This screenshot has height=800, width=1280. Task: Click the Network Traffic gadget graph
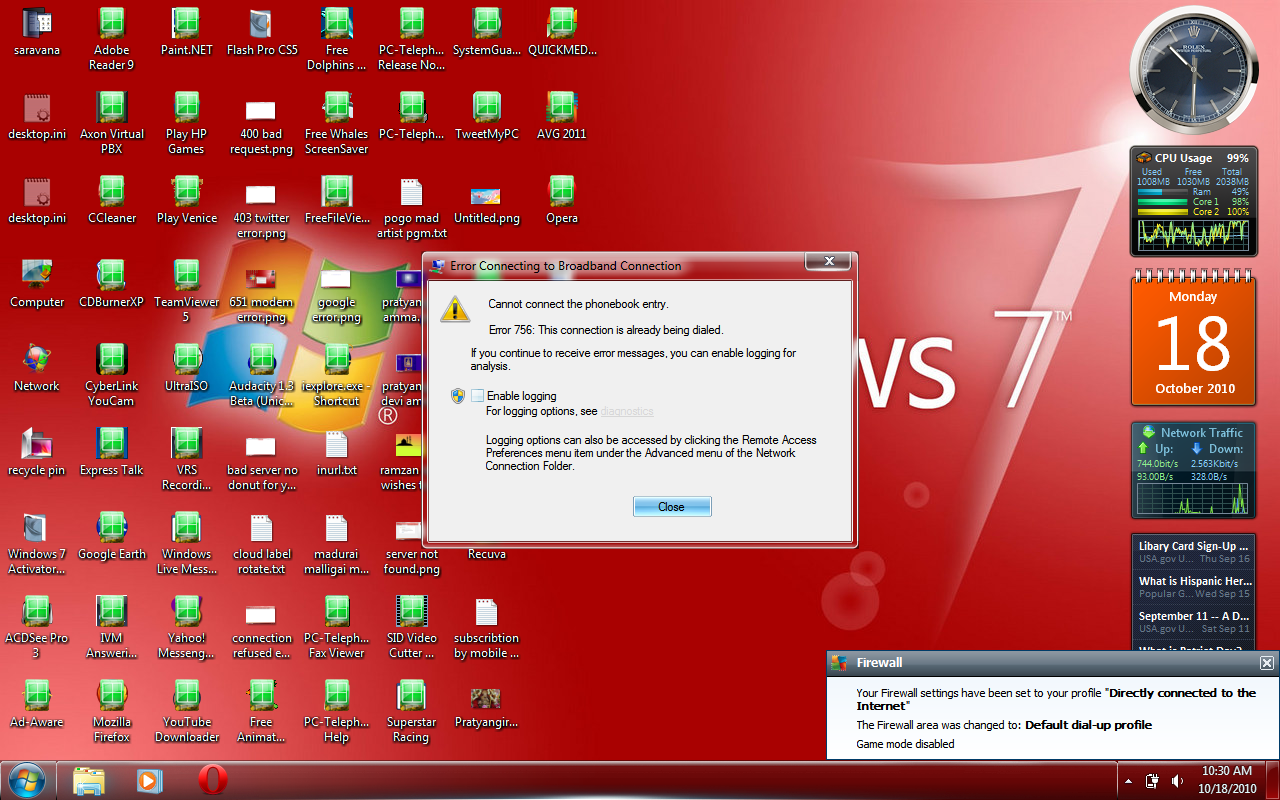tap(1194, 499)
